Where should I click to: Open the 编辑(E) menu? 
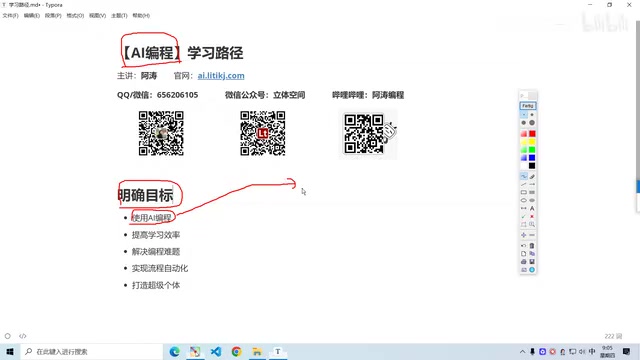(31, 16)
